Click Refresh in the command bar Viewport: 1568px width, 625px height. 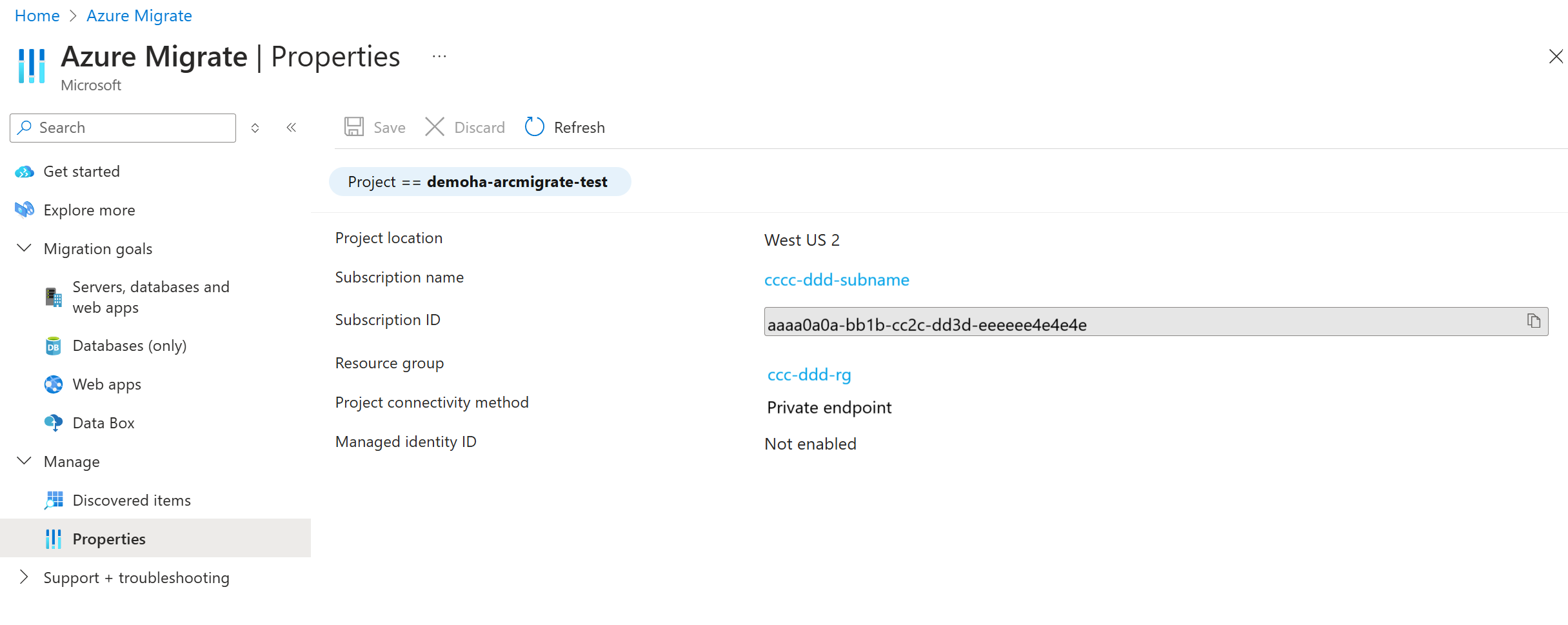coord(564,127)
